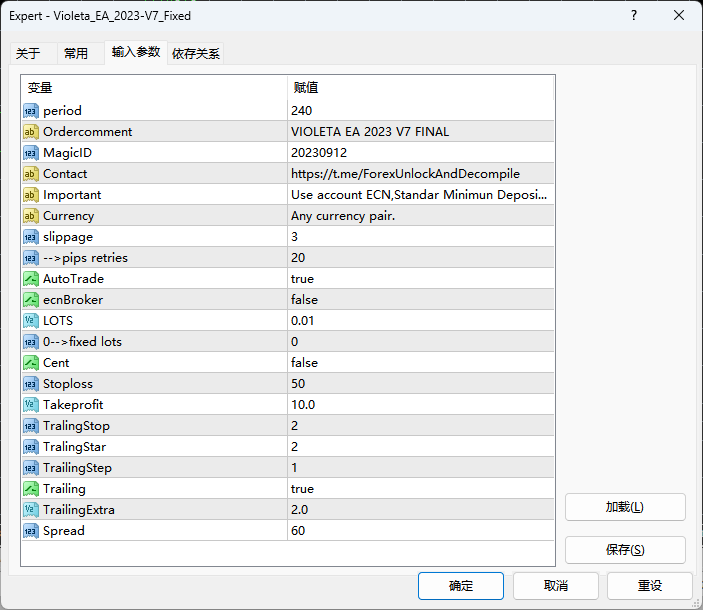Click the boolean icon beside AutoTrade
The height and width of the screenshot is (610, 703).
tap(31, 279)
